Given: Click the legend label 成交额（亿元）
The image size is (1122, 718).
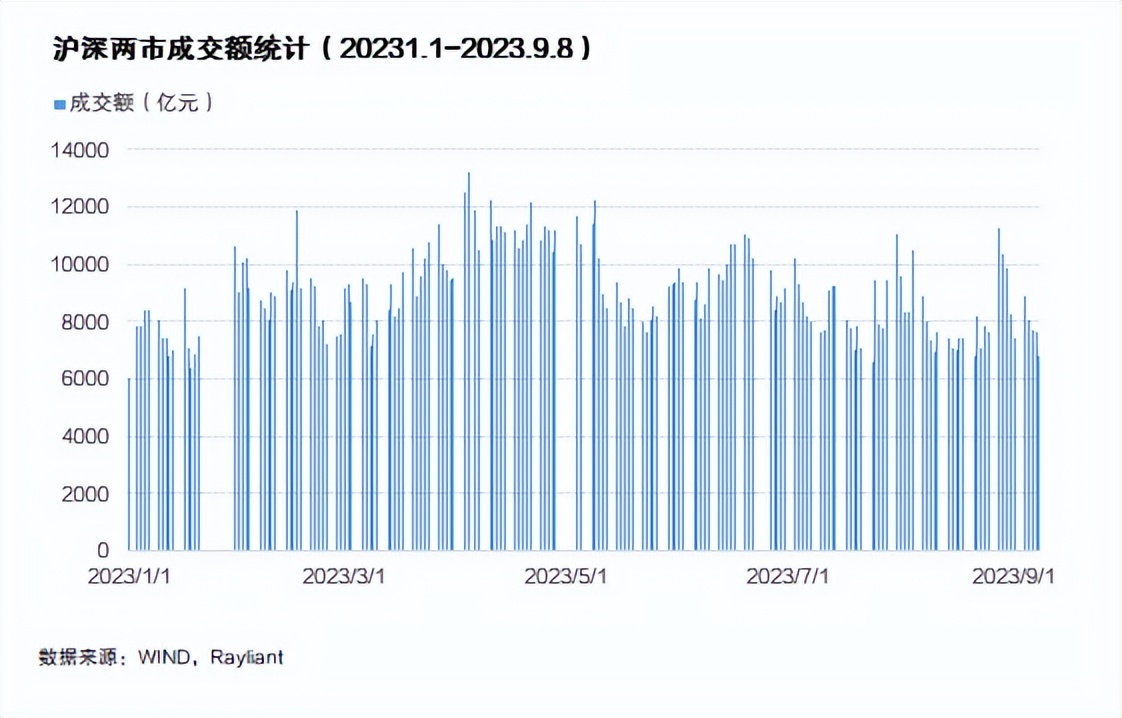Looking at the screenshot, I should pos(141,103).
